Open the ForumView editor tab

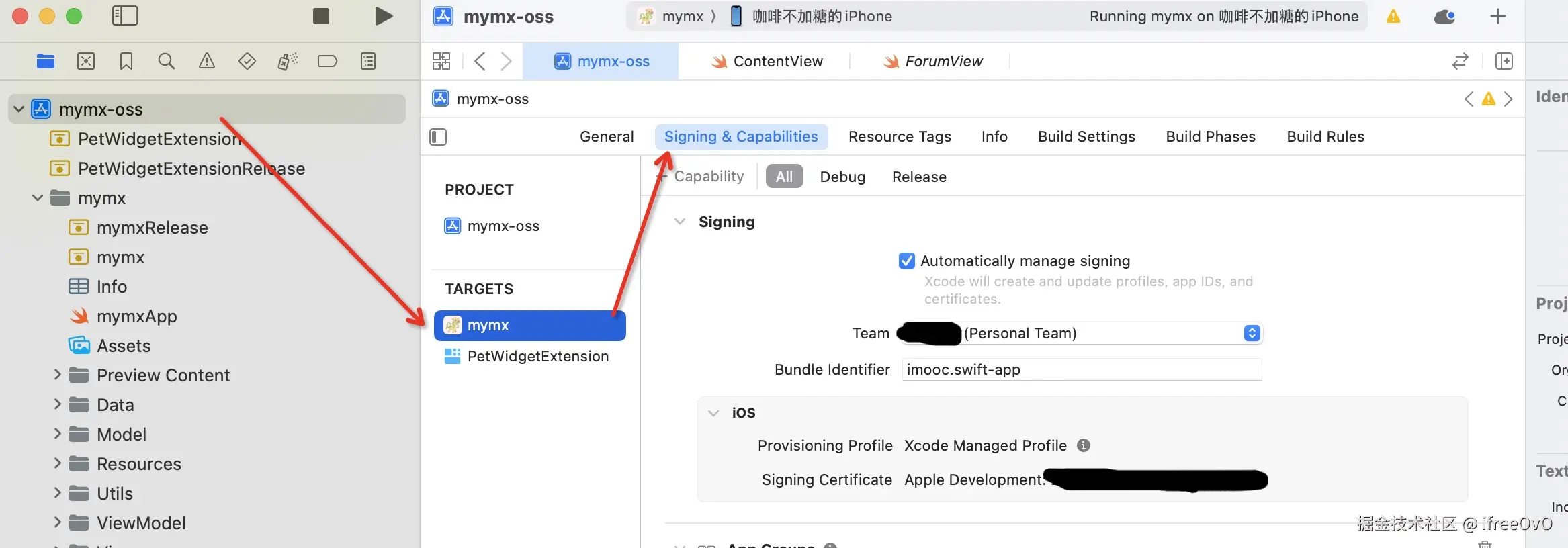932,62
